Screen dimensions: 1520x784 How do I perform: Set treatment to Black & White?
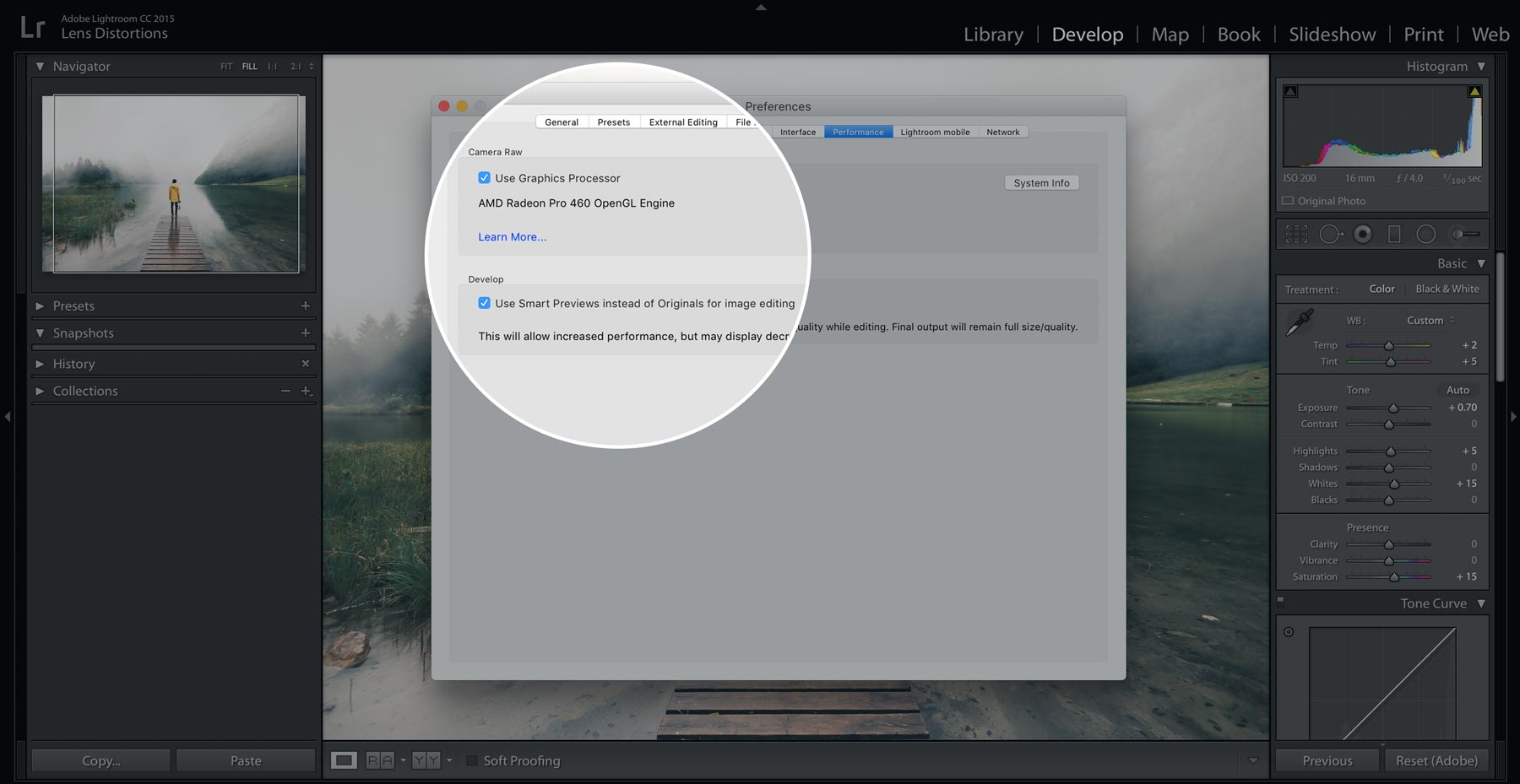coord(1447,289)
